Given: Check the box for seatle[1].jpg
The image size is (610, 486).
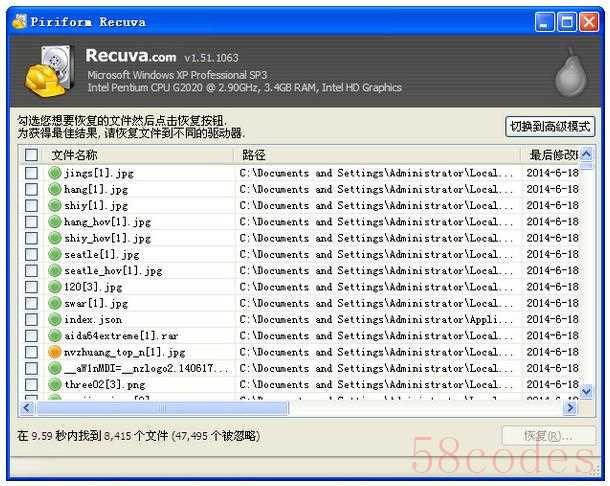Looking at the screenshot, I should tap(31, 254).
